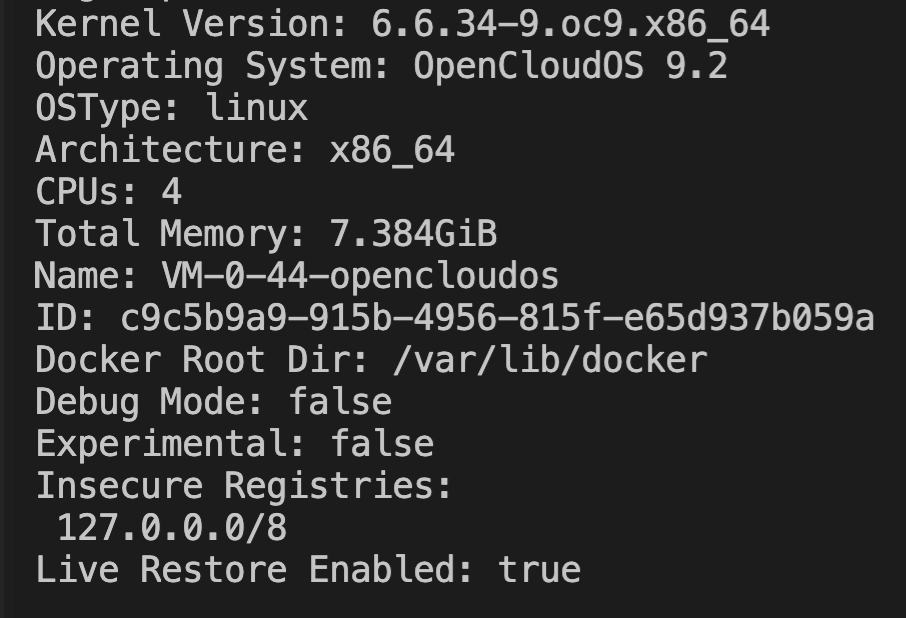906x618 pixels.
Task: Click the hostname VM-0-44-opencloudos
Action: (x=359, y=276)
